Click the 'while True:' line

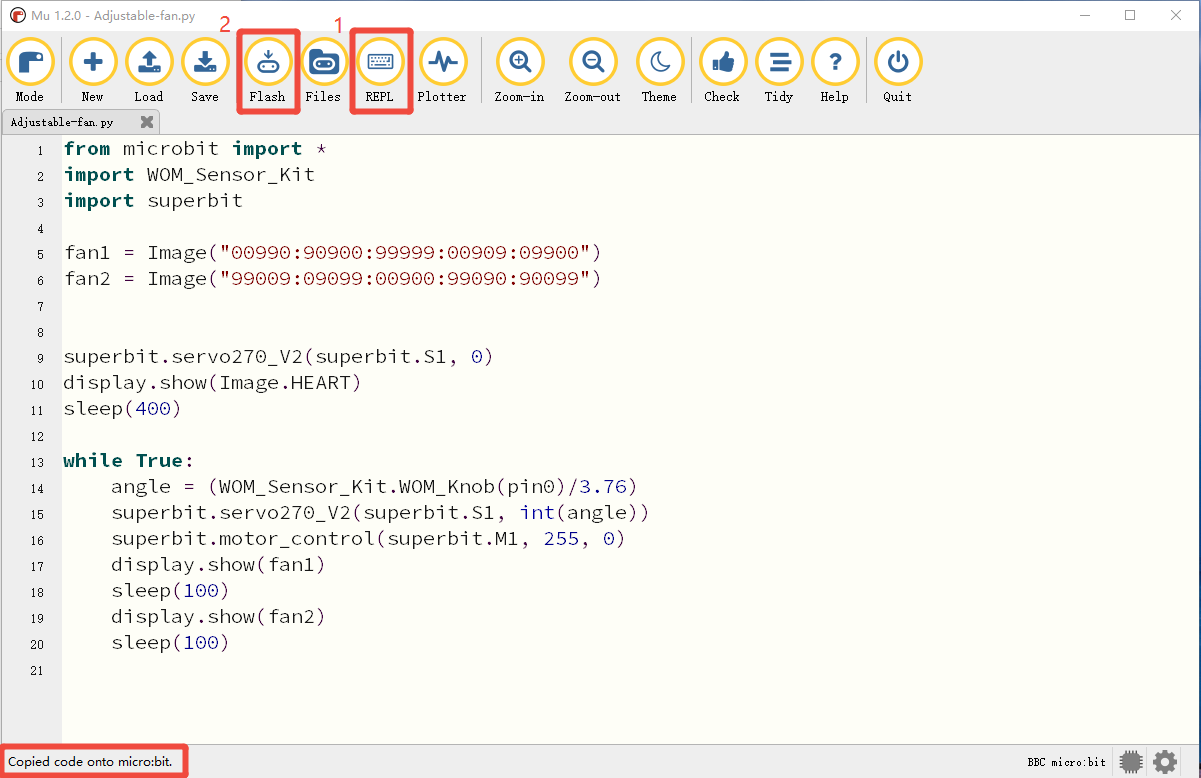point(128,461)
